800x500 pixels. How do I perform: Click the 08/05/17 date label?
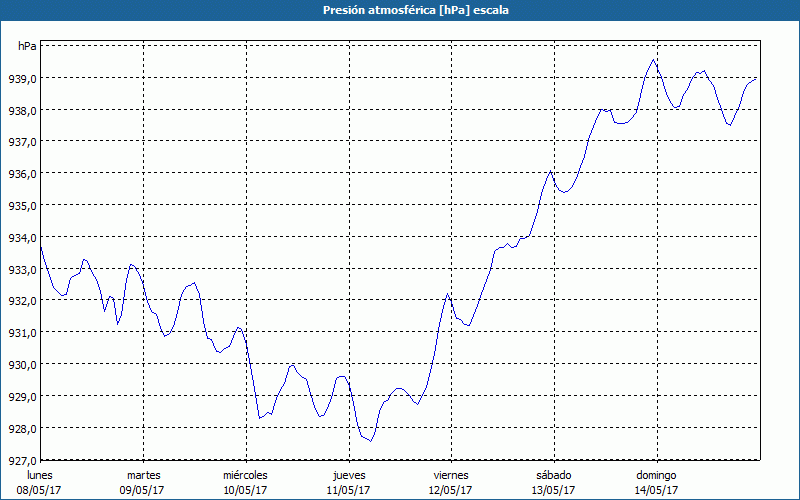pyautogui.click(x=40, y=490)
